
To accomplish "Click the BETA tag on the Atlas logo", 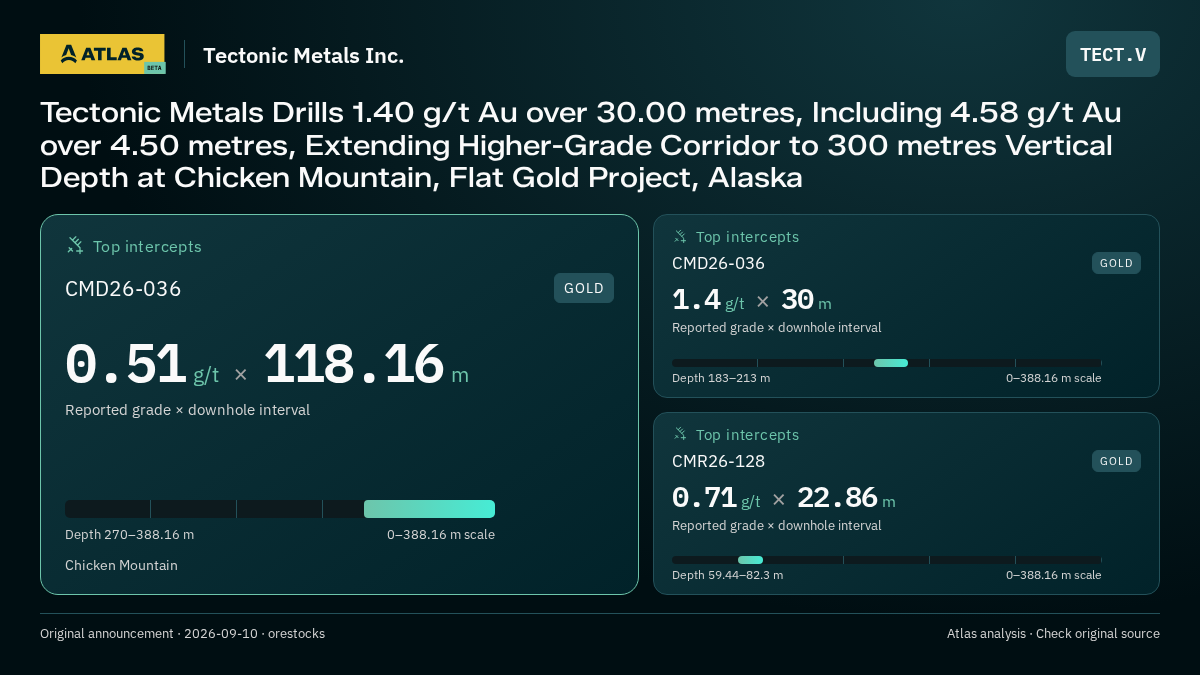I will [x=154, y=68].
